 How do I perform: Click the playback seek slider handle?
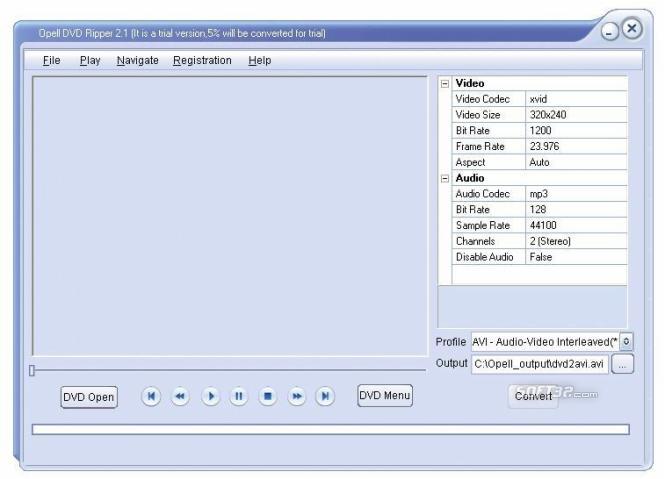click(x=32, y=371)
